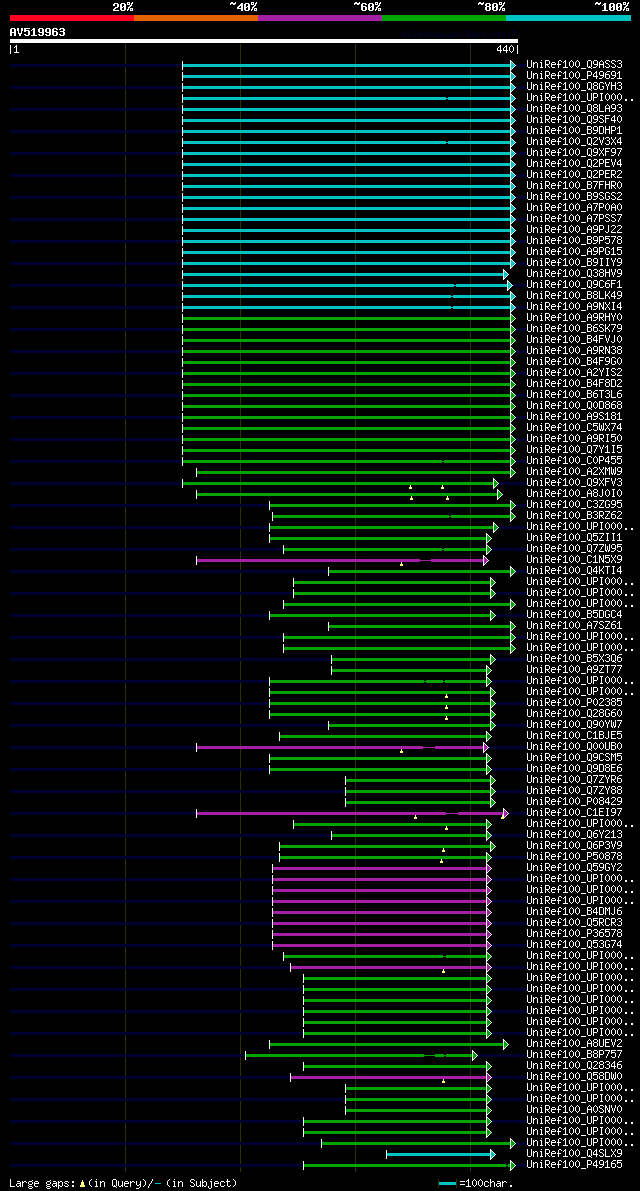Click the green ~80% legend segment
Viewport: 640px width, 1191px height.
click(444, 17)
